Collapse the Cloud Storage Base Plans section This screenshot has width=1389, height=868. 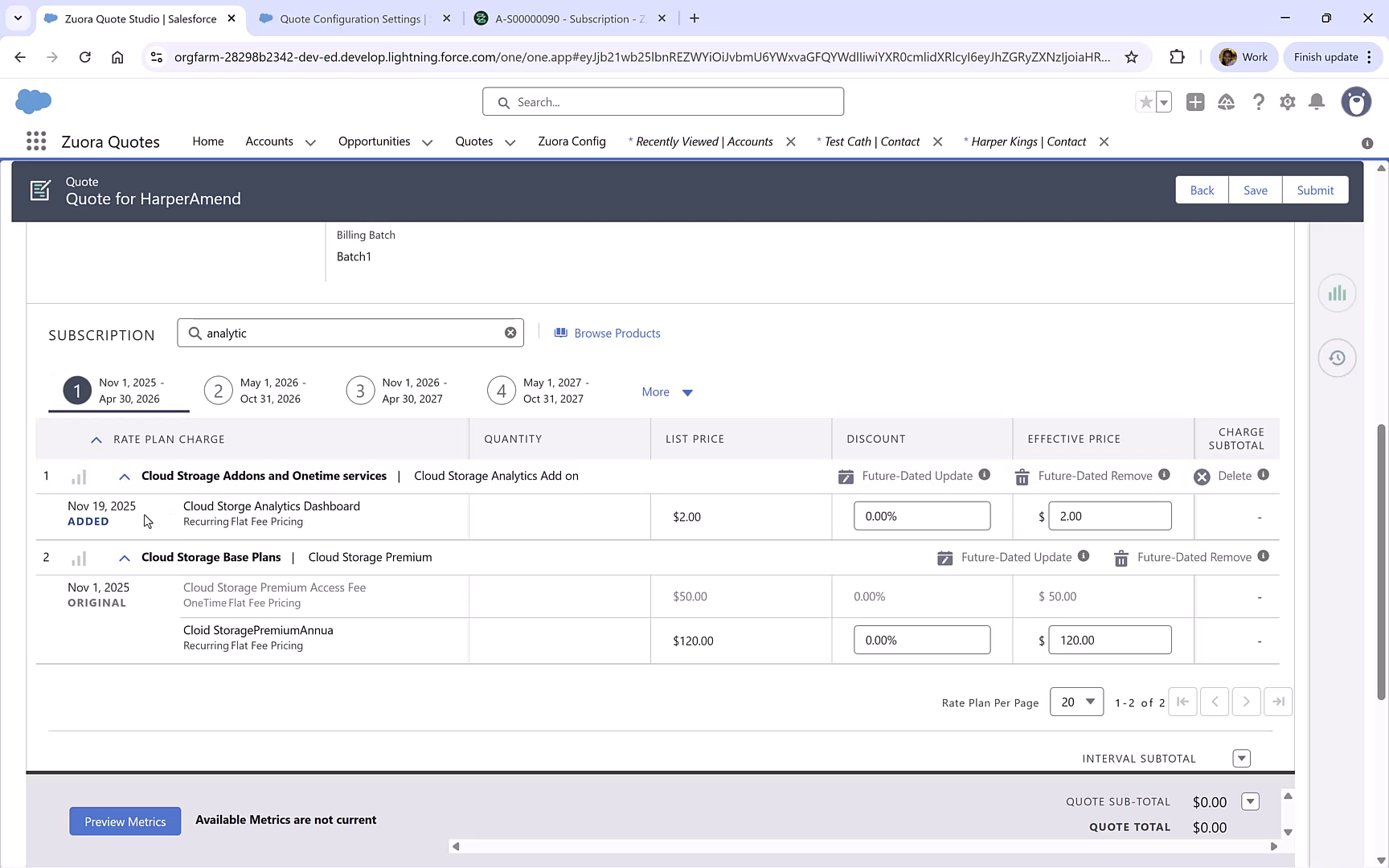tap(124, 557)
